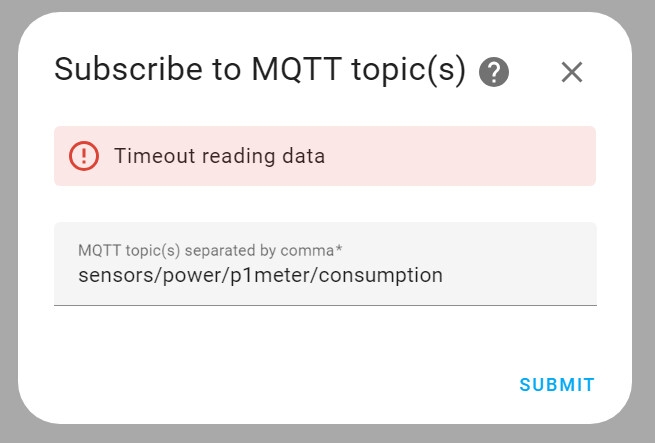Viewport: 655px width, 443px height.
Task: Click the "Subscribe to MQTT topic(s)" title
Action: click(x=260, y=70)
